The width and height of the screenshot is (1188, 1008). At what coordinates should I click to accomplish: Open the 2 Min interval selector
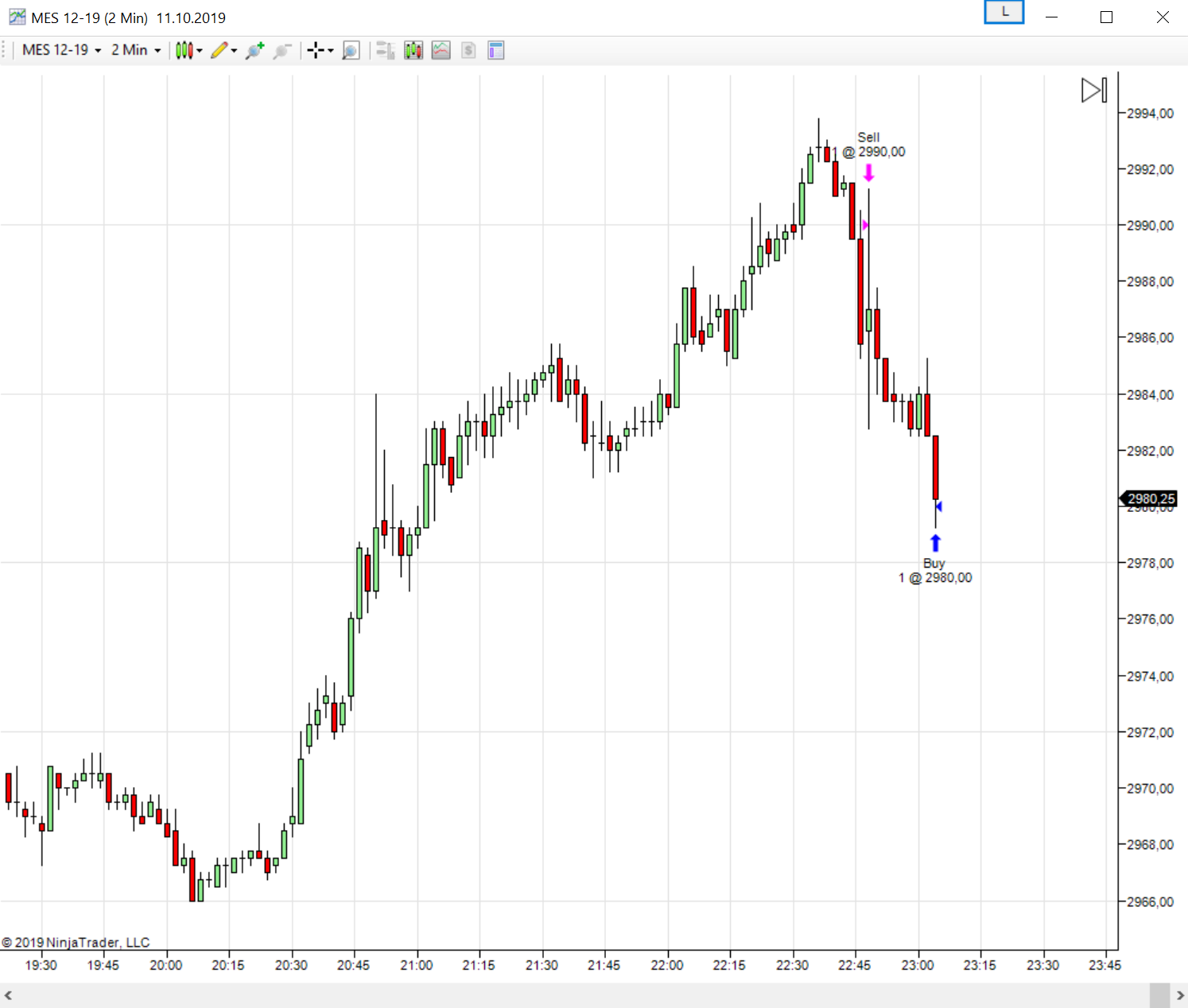(136, 50)
